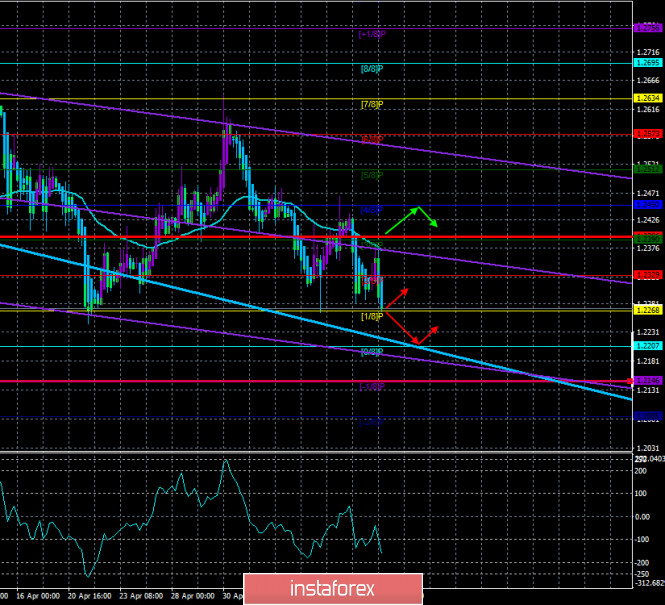665x605 pixels.
Task: Select the 23 Apr 08:00 time label
Action: [141, 596]
